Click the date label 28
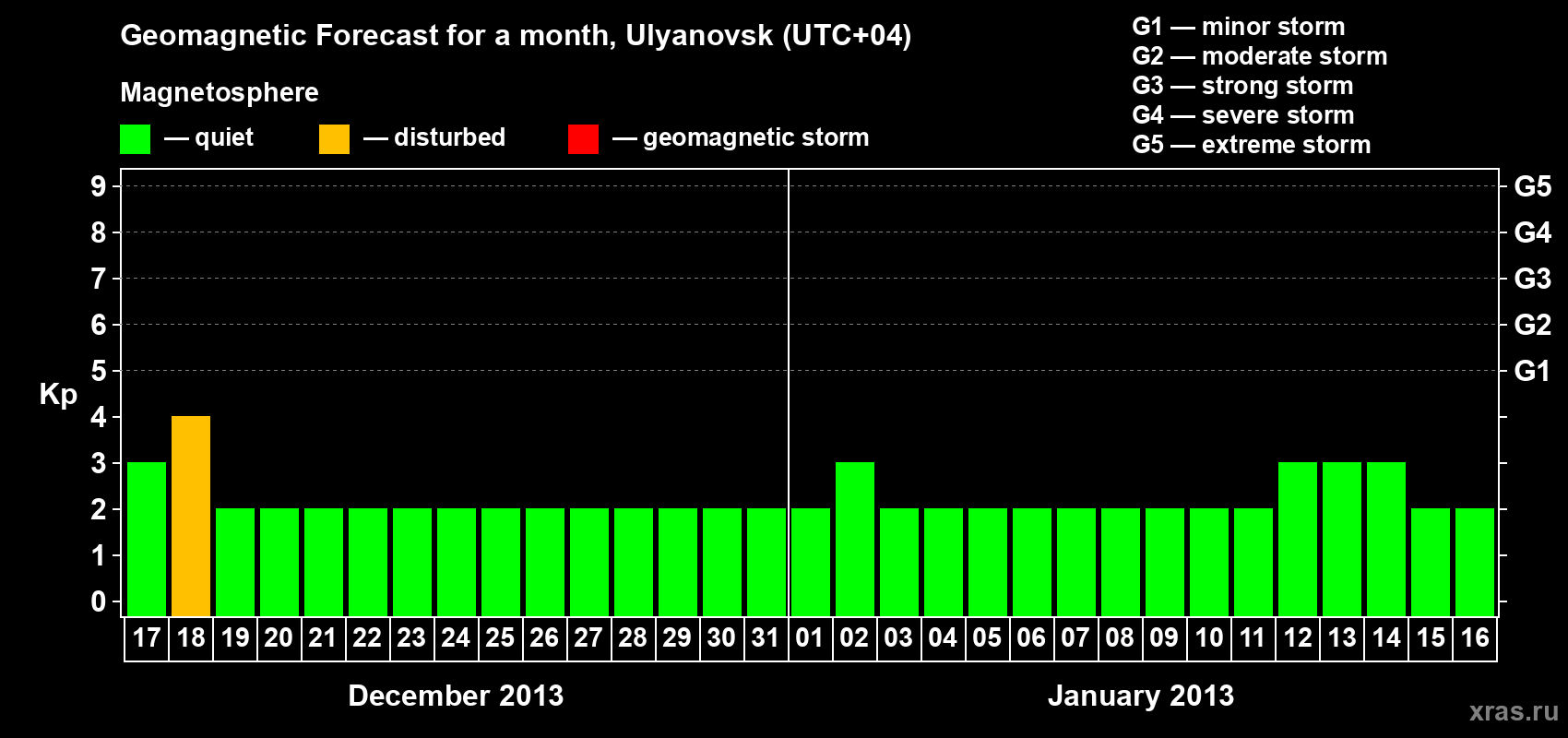 [633, 637]
